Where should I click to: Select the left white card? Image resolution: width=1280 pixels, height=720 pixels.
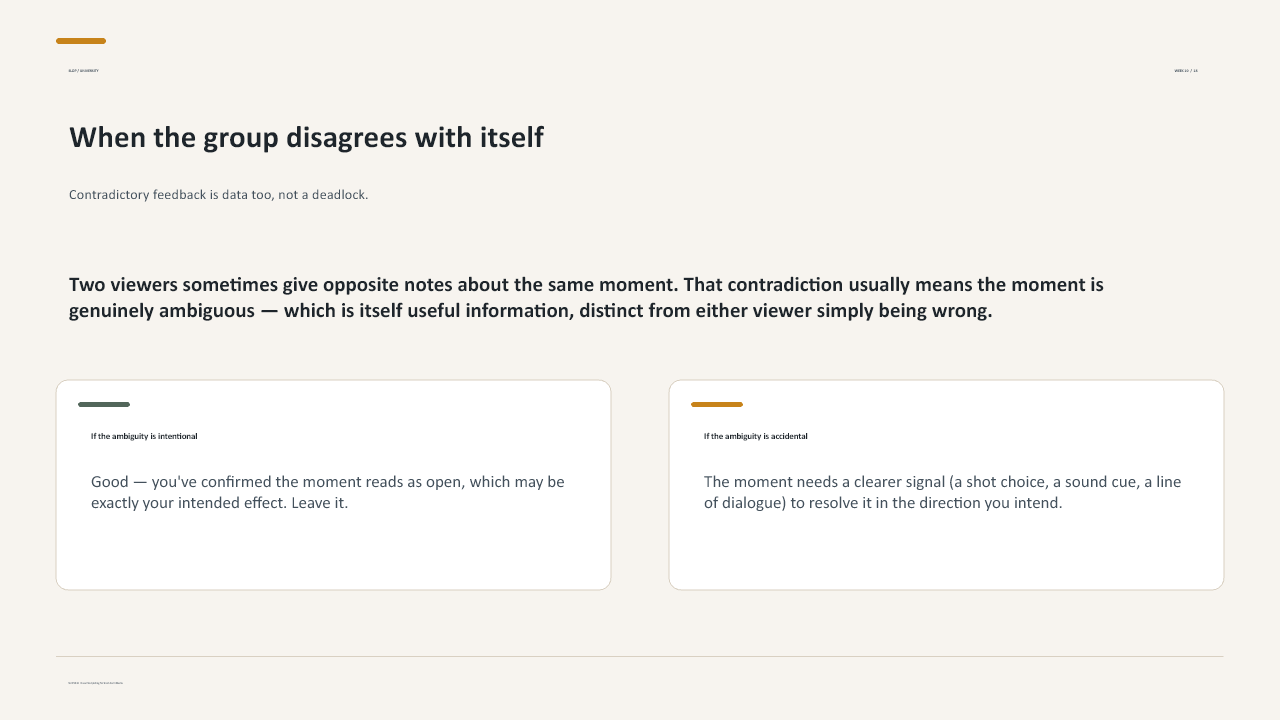[333, 485]
